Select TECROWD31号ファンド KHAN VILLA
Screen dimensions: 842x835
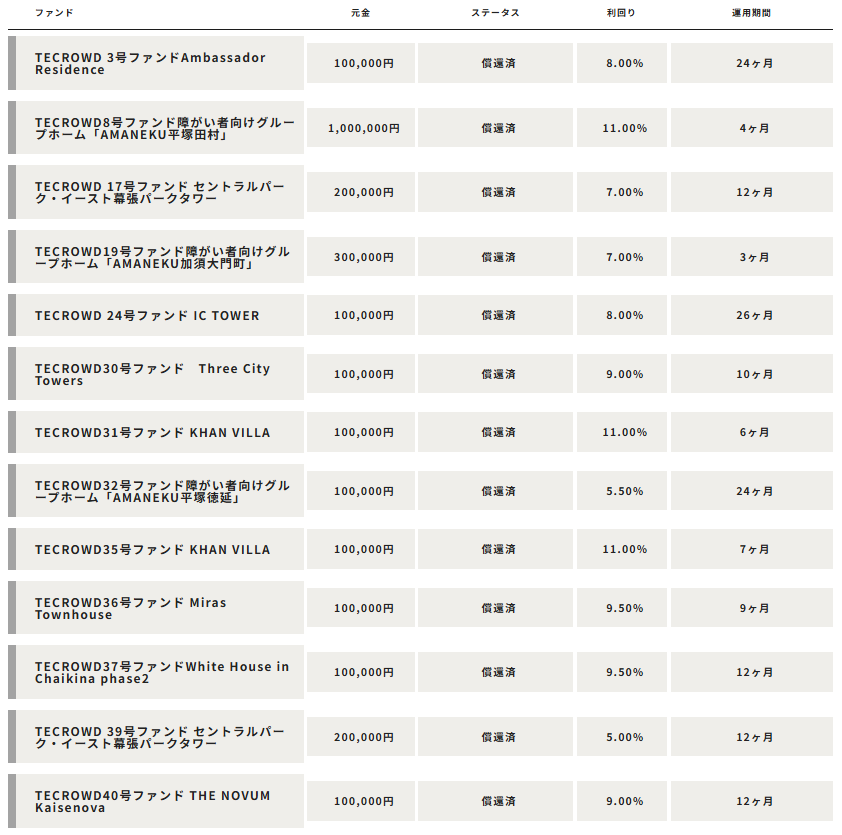pos(153,433)
